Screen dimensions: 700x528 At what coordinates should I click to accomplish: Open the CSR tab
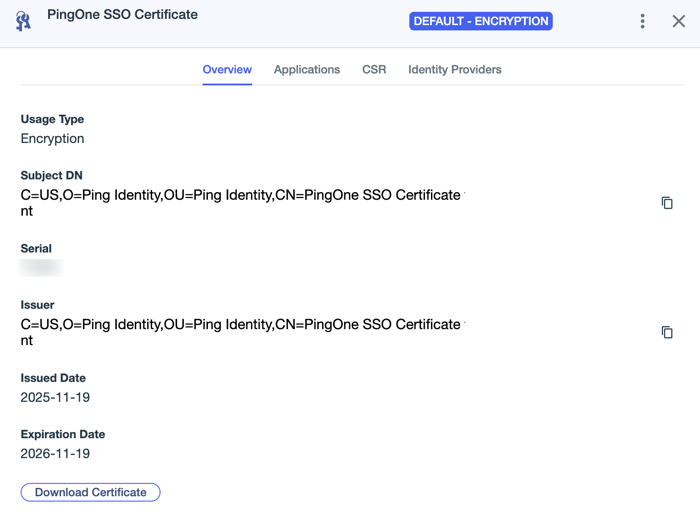[x=374, y=70]
